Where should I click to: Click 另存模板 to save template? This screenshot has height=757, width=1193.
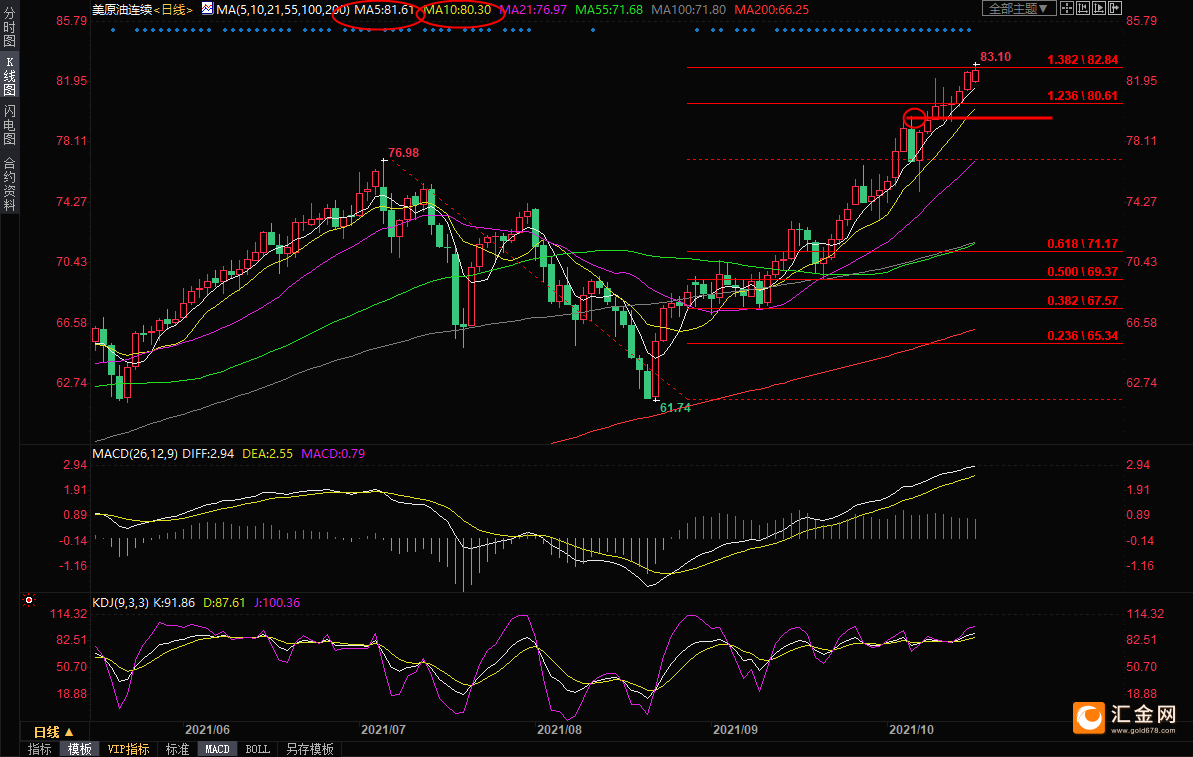(310, 749)
